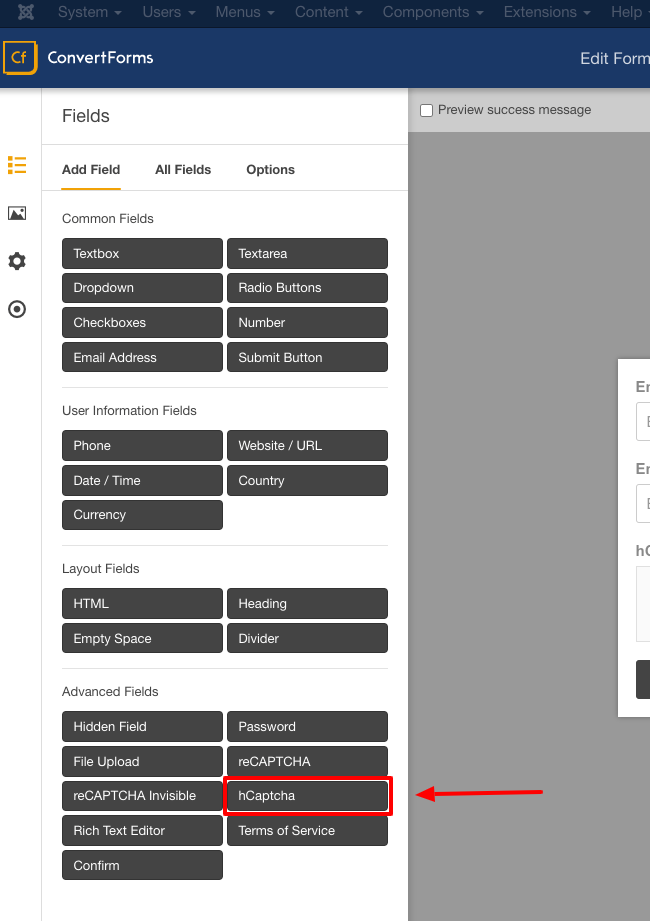Add an HTML layout field

tap(143, 603)
